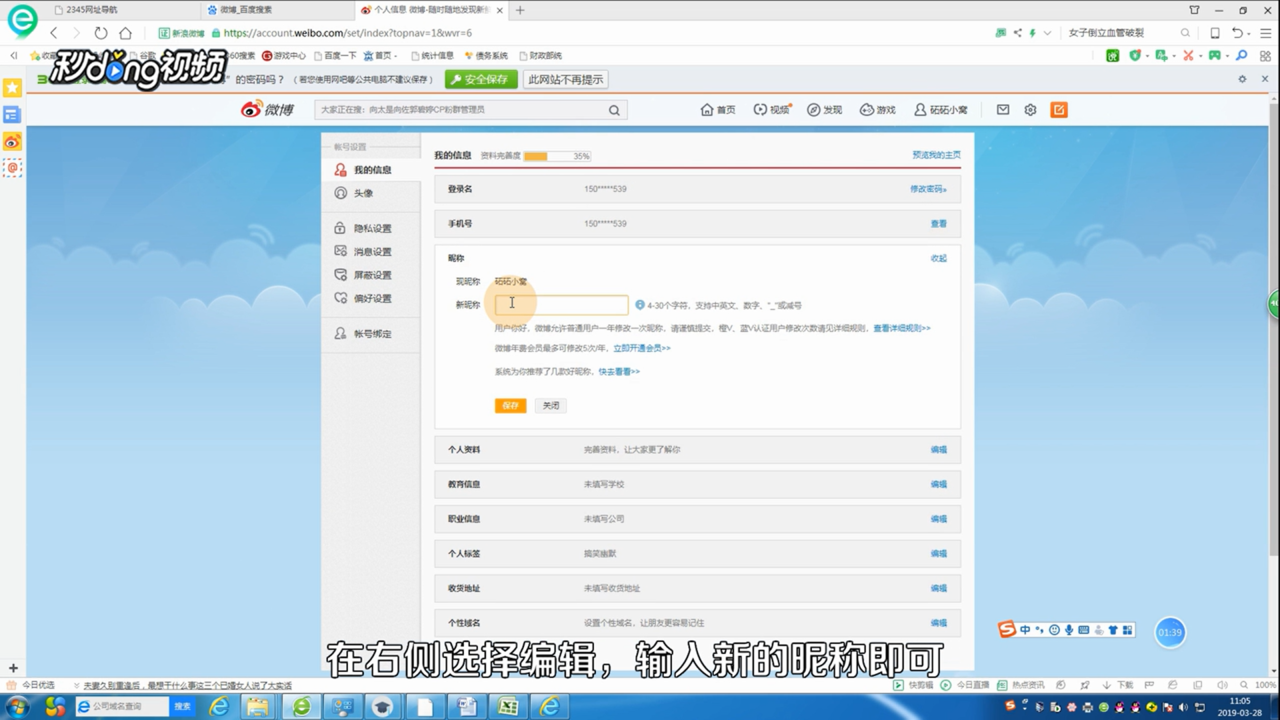Click the browser zoom 100% indicator

point(1264,685)
